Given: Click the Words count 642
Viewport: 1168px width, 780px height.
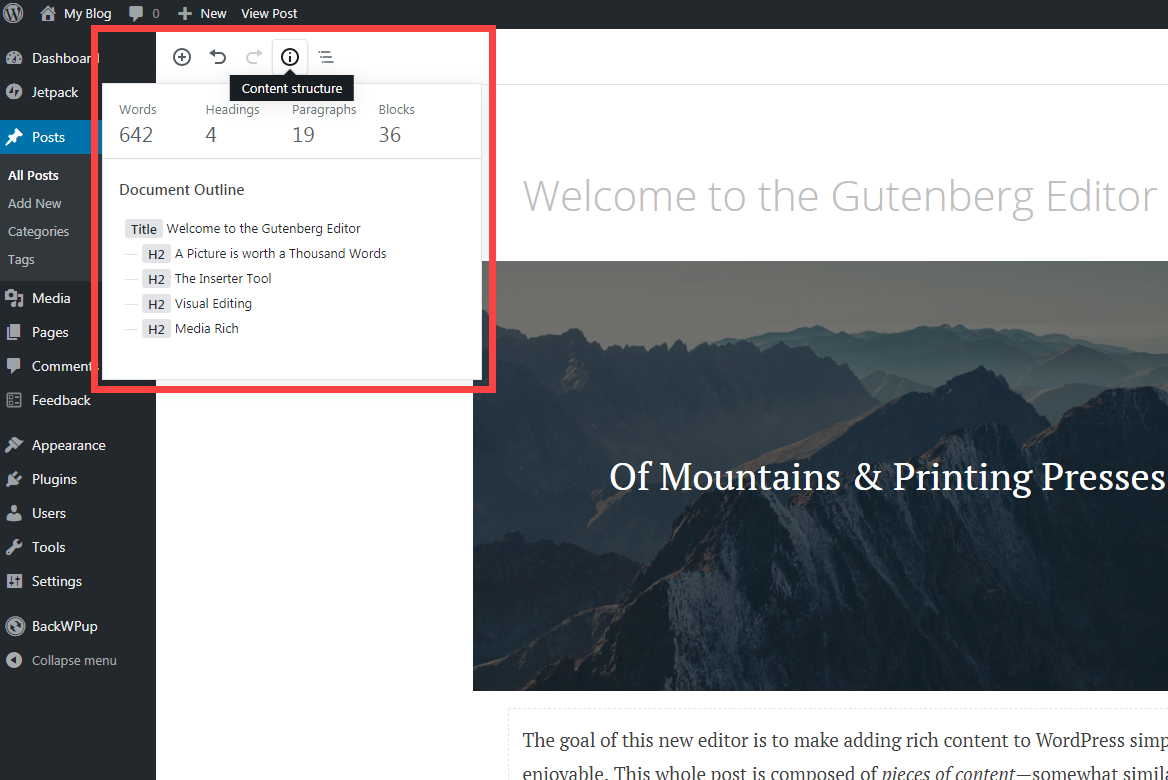Looking at the screenshot, I should (x=136, y=135).
